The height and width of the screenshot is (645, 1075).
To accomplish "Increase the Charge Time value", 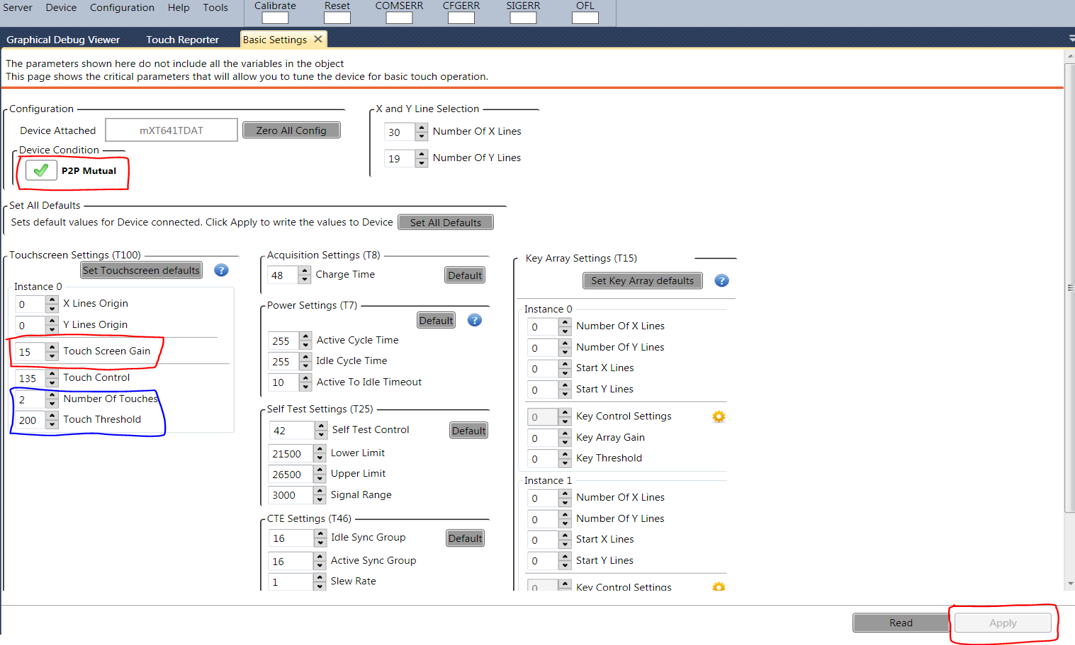I will (304, 270).
